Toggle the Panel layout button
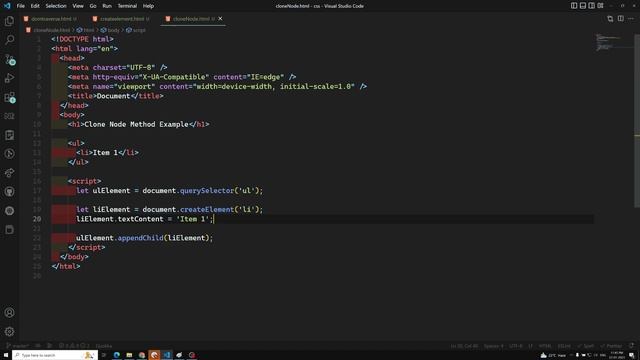 click(583, 6)
